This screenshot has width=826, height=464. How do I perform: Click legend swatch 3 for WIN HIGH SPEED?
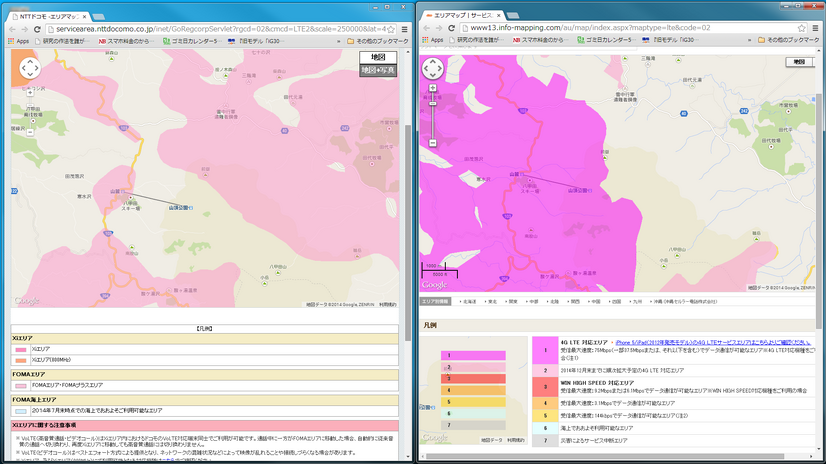(x=545, y=387)
